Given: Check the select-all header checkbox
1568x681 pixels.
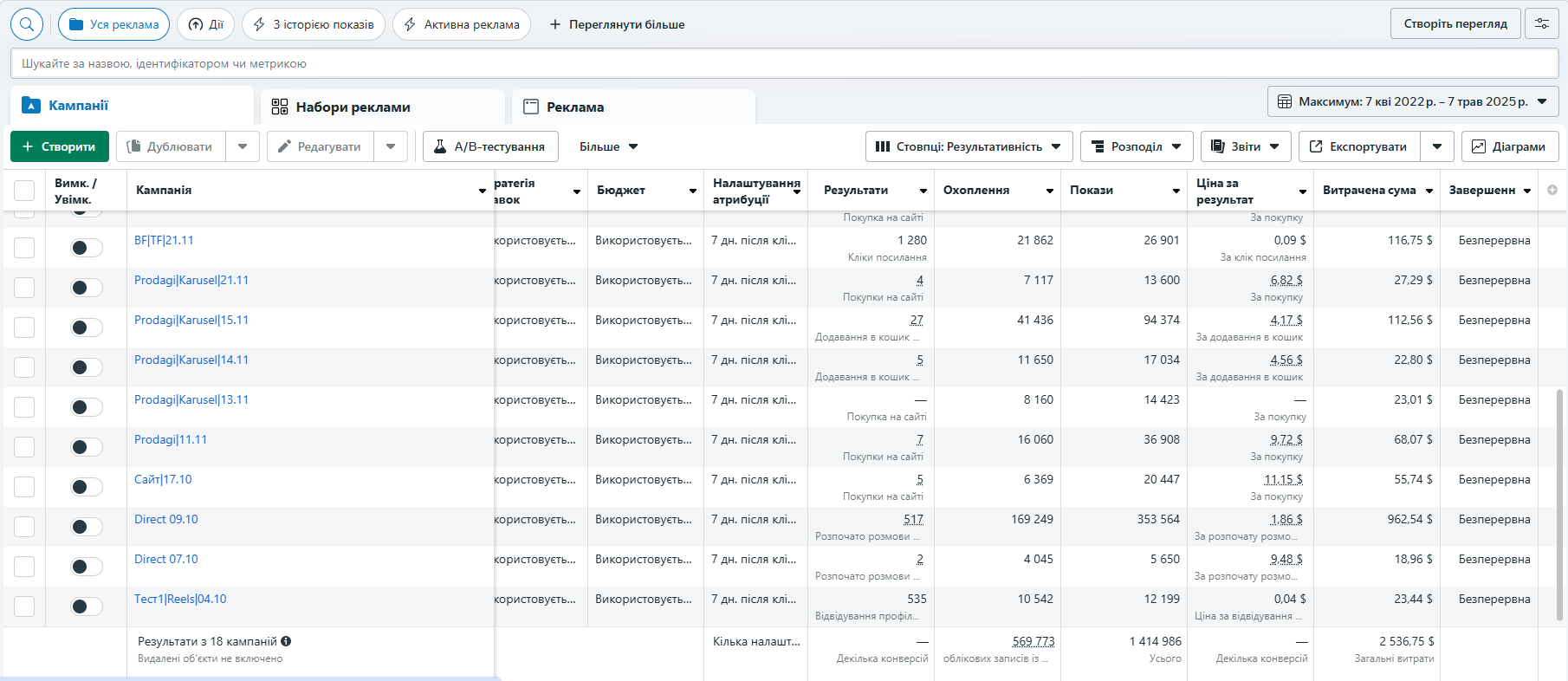Looking at the screenshot, I should [24, 191].
